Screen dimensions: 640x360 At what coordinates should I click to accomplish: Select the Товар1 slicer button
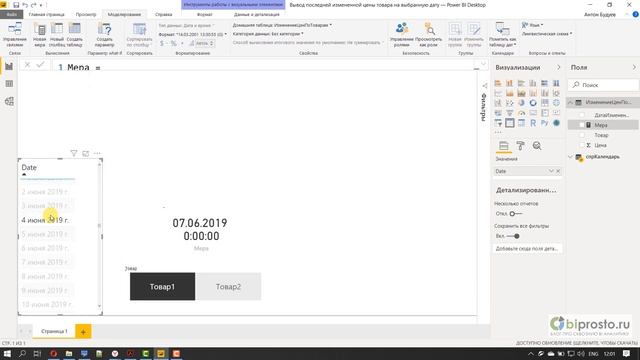click(162, 287)
